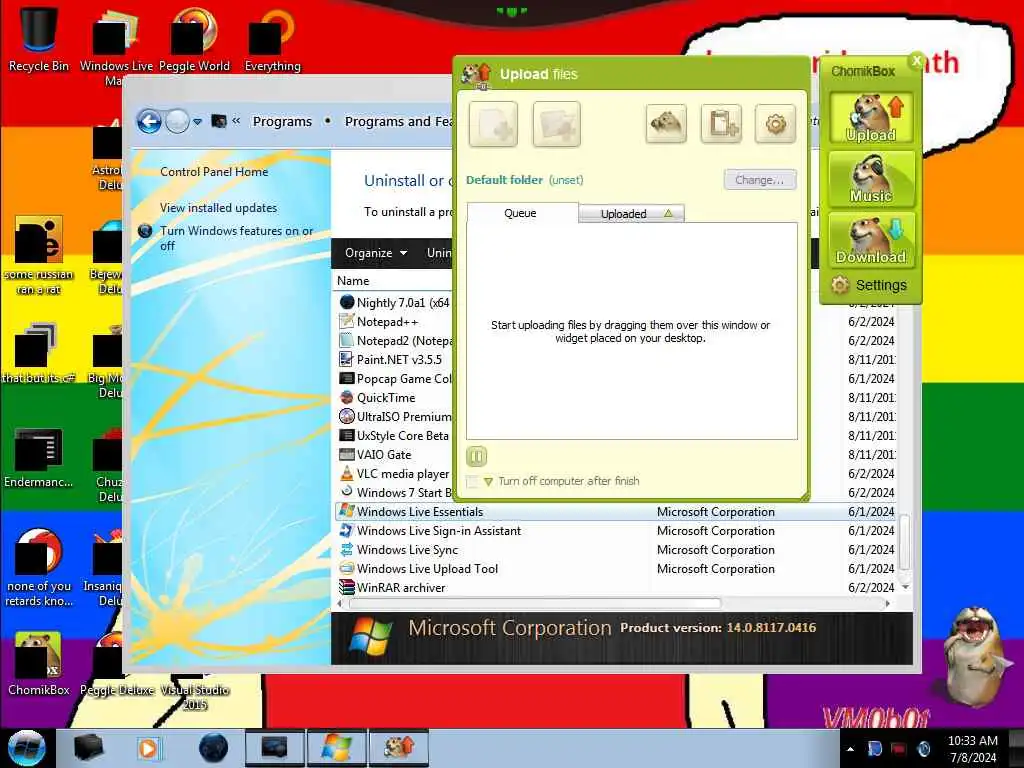Switch to the Uploaded tab
The image size is (1024, 768).
tap(631, 214)
